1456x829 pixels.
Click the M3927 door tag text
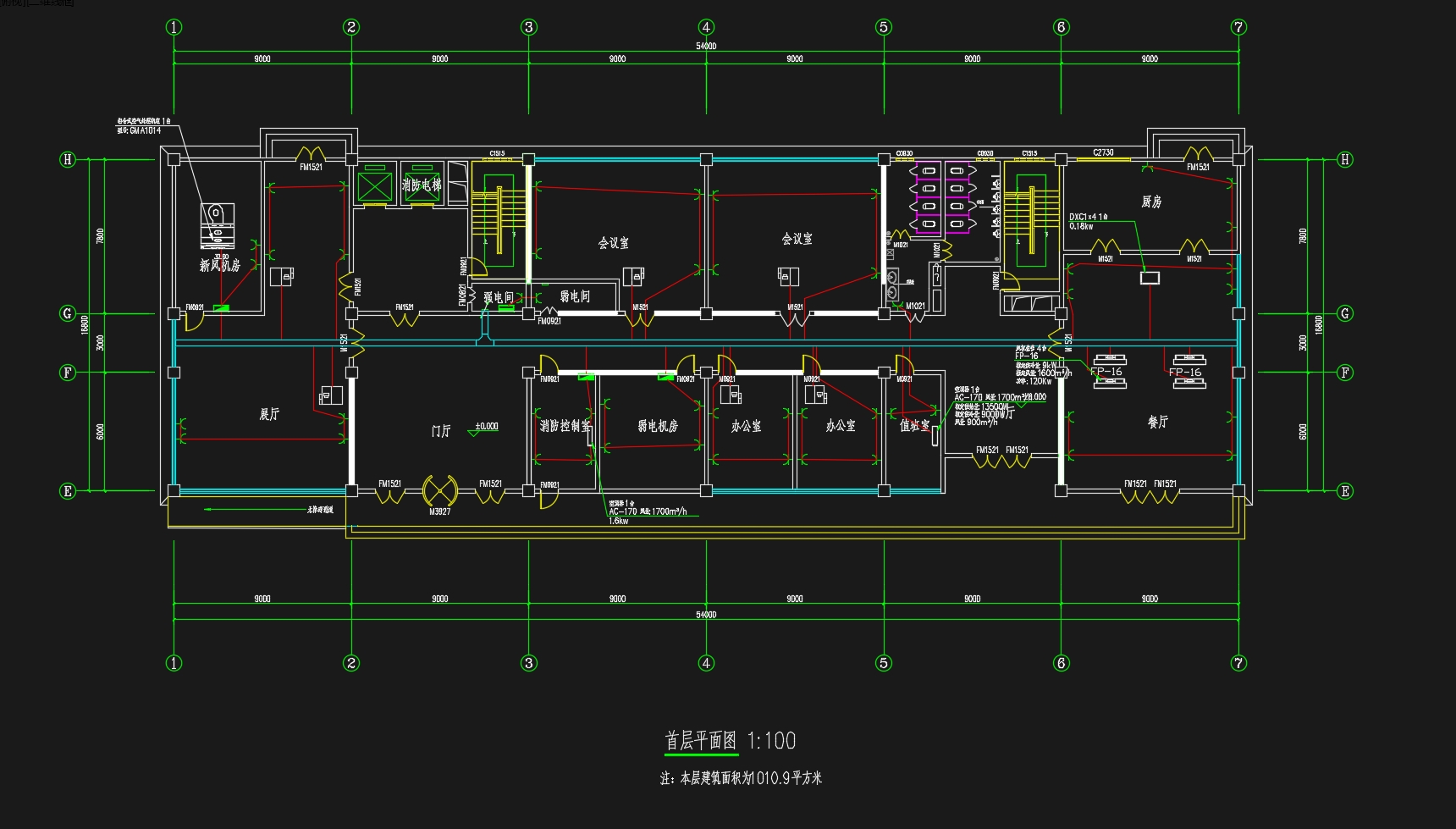pyautogui.click(x=440, y=512)
